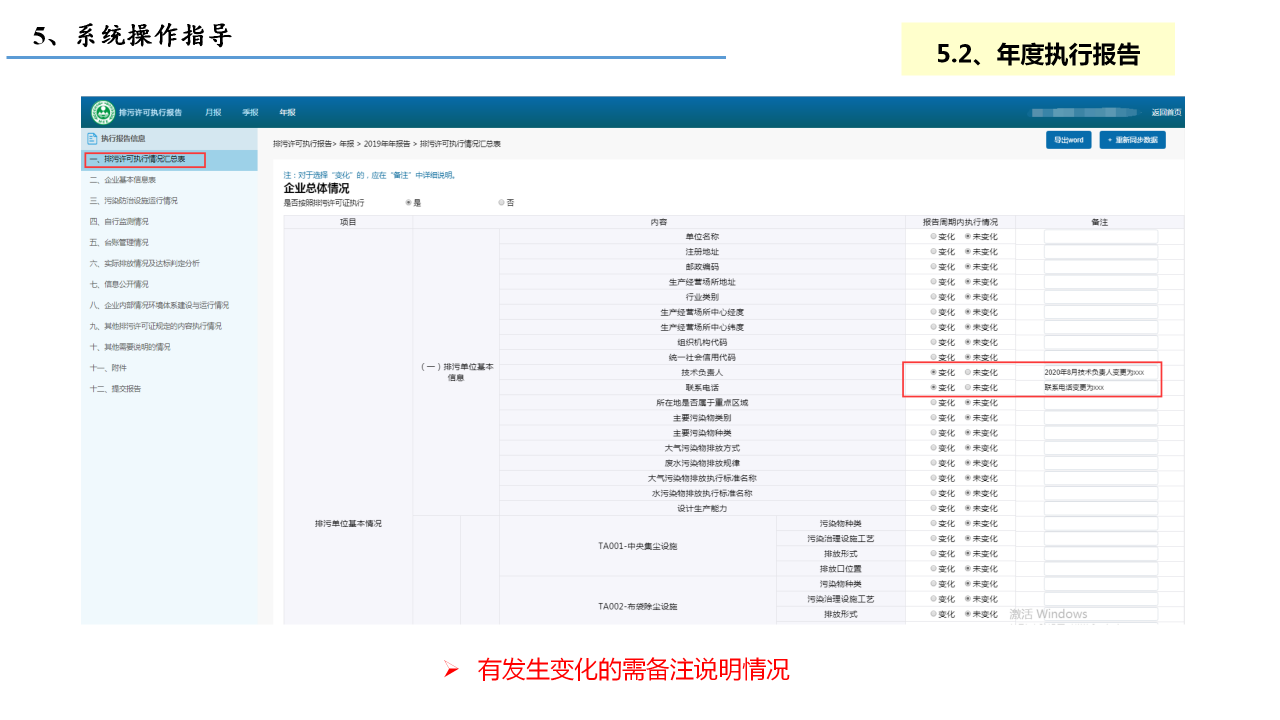Switch to the 季报 tab
1280x720 pixels.
tap(250, 113)
